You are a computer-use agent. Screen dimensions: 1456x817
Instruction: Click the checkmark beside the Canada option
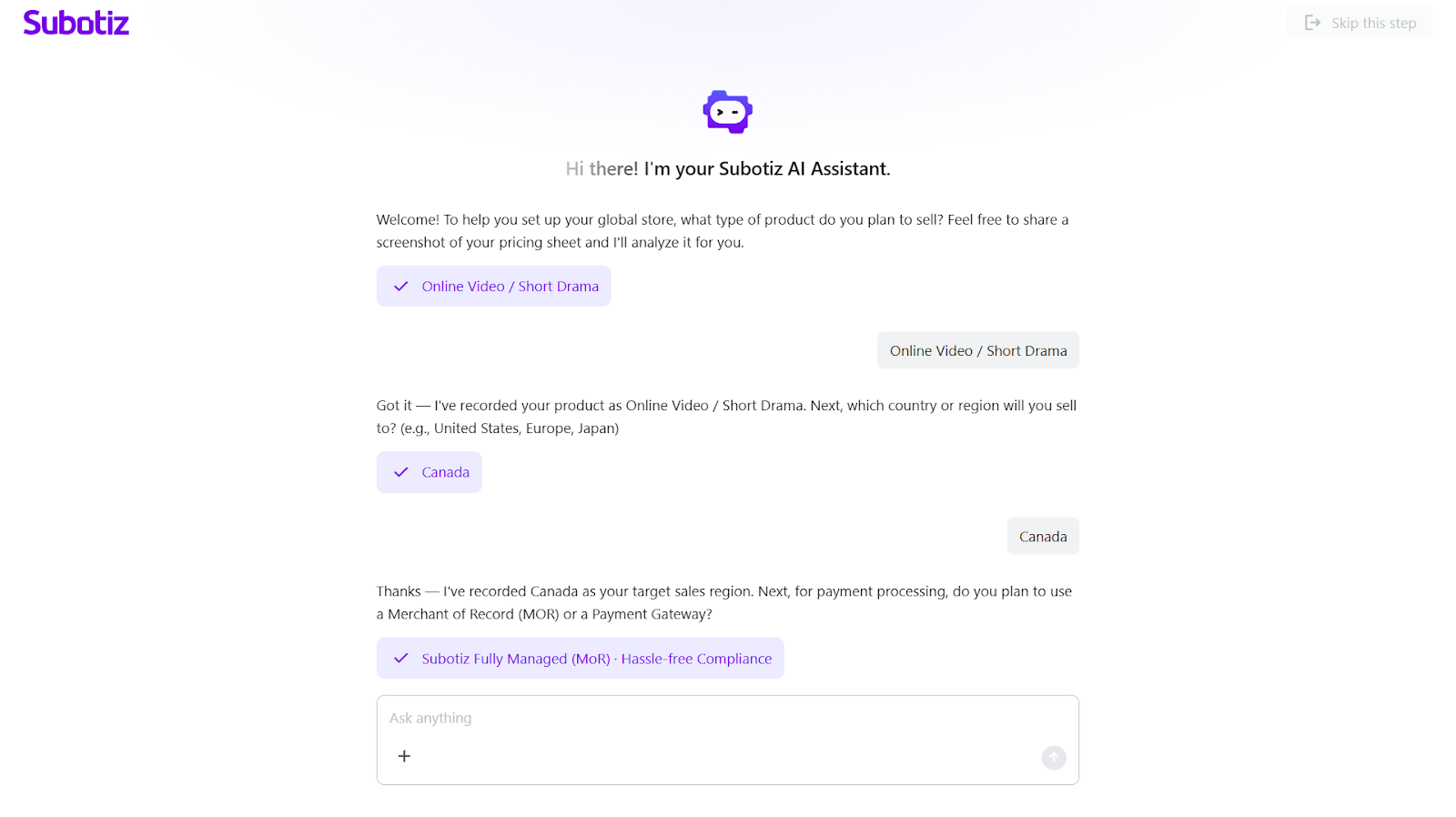click(x=400, y=472)
